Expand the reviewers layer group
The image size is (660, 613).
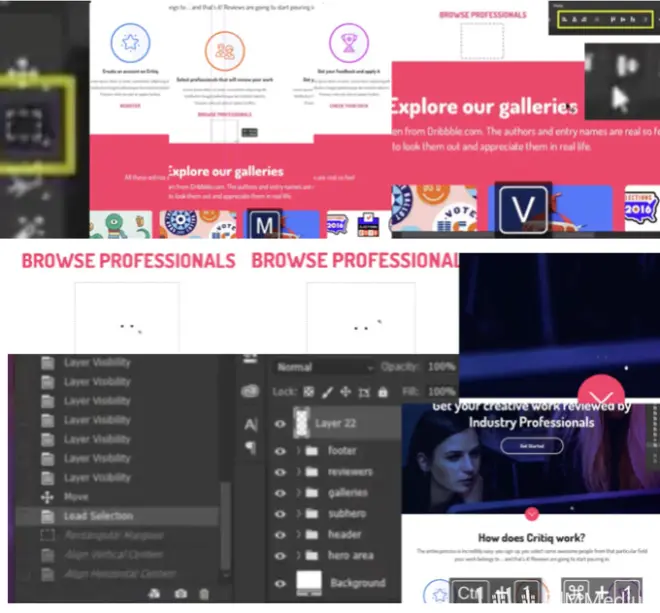click(x=298, y=472)
